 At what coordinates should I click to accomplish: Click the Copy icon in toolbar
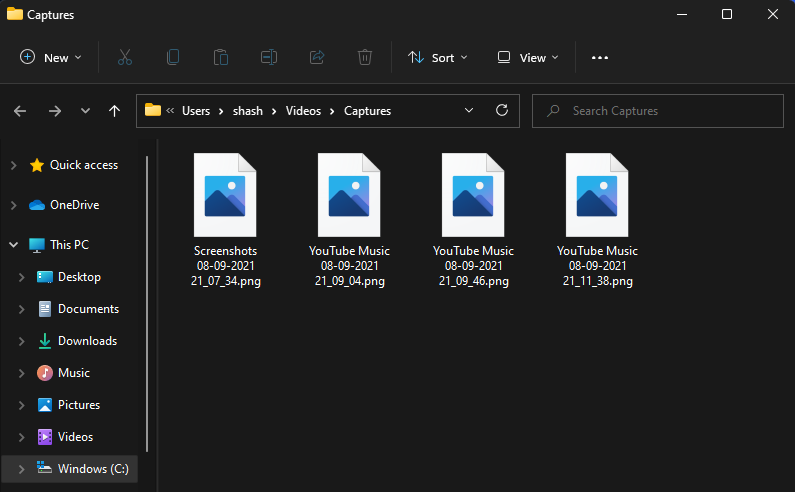pos(173,58)
